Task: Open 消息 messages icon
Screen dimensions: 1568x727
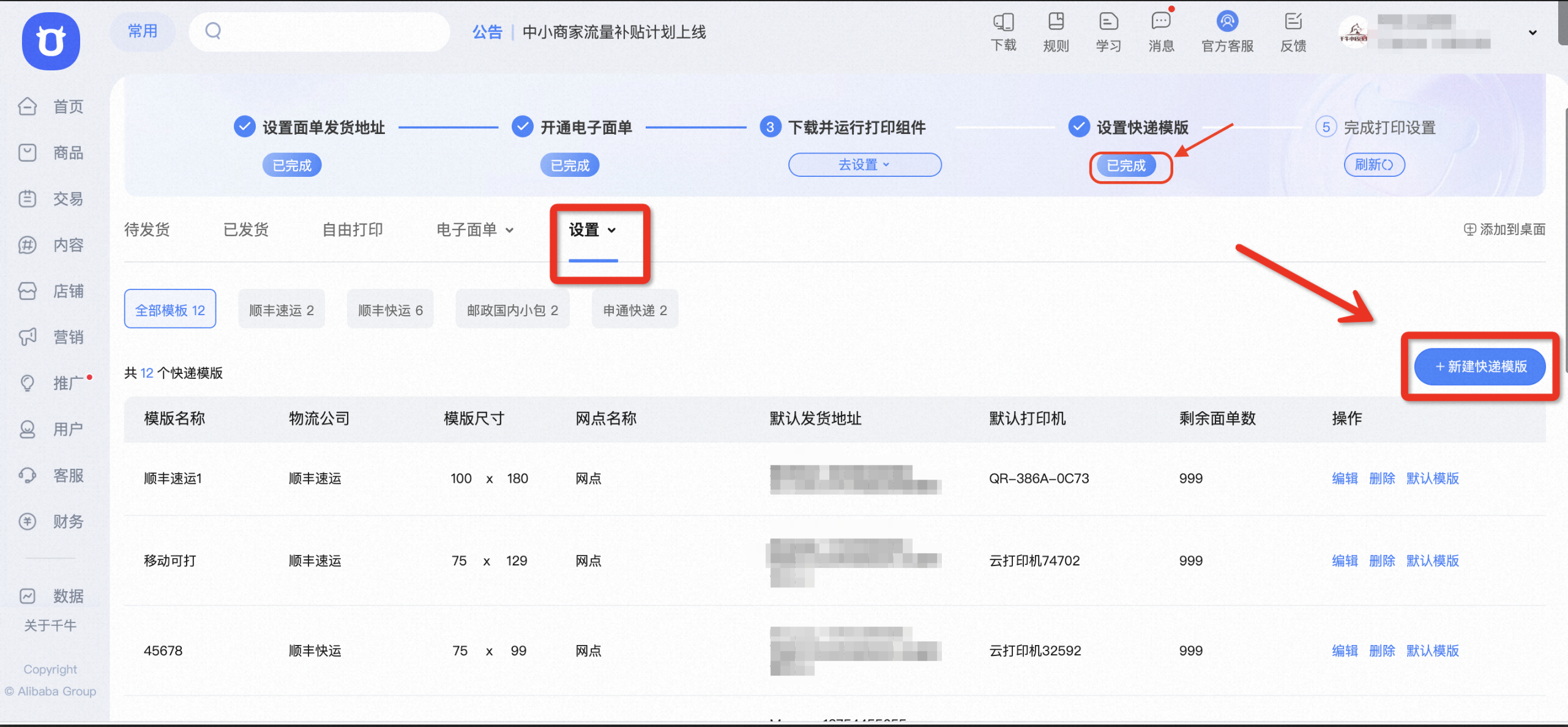Action: [x=1161, y=32]
